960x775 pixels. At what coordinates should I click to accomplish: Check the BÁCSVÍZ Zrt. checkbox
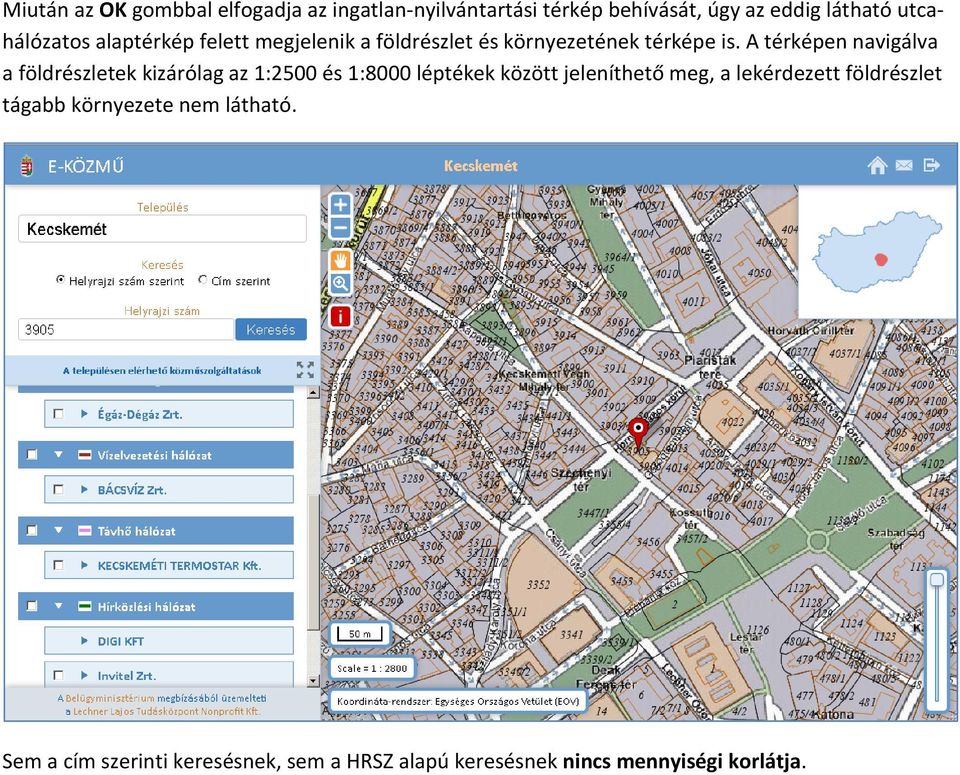pos(58,490)
